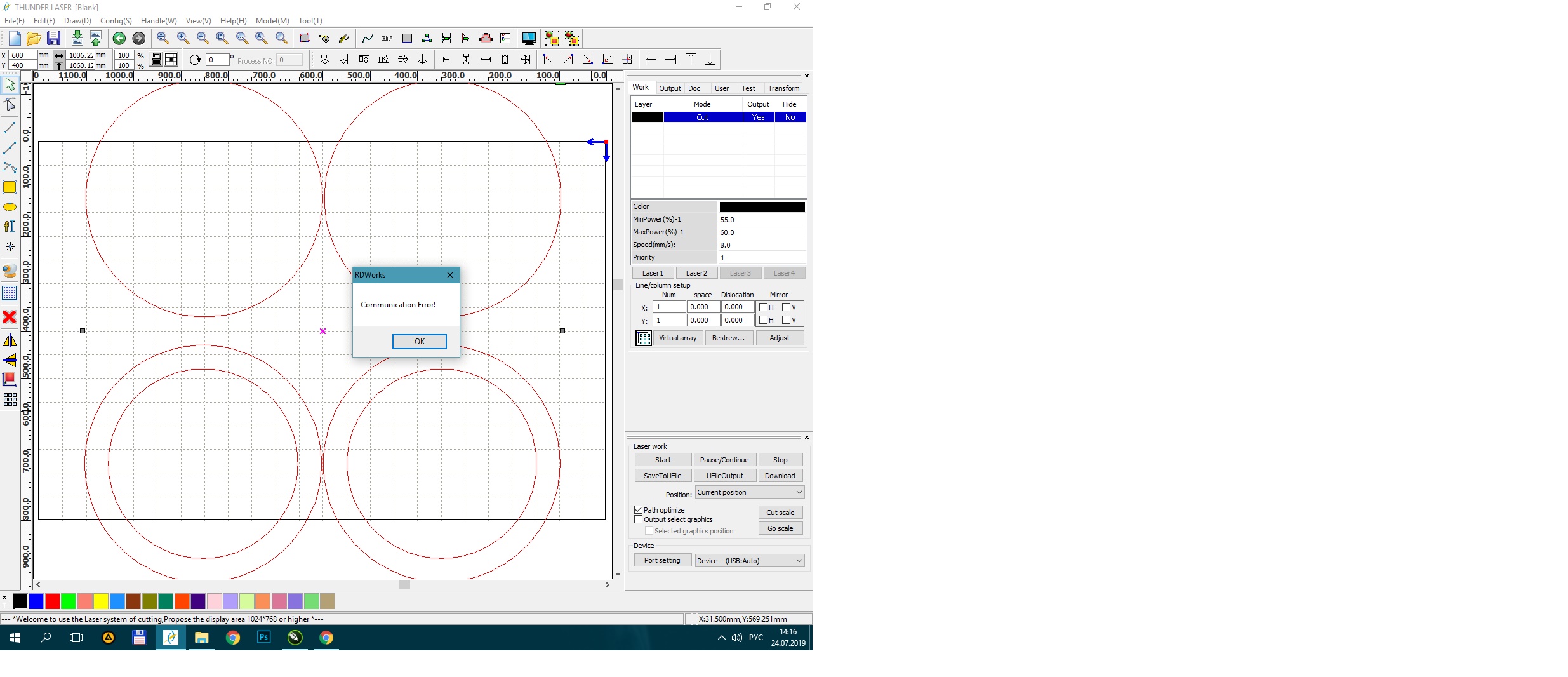Click the Speed(mm/s) value field

point(761,245)
